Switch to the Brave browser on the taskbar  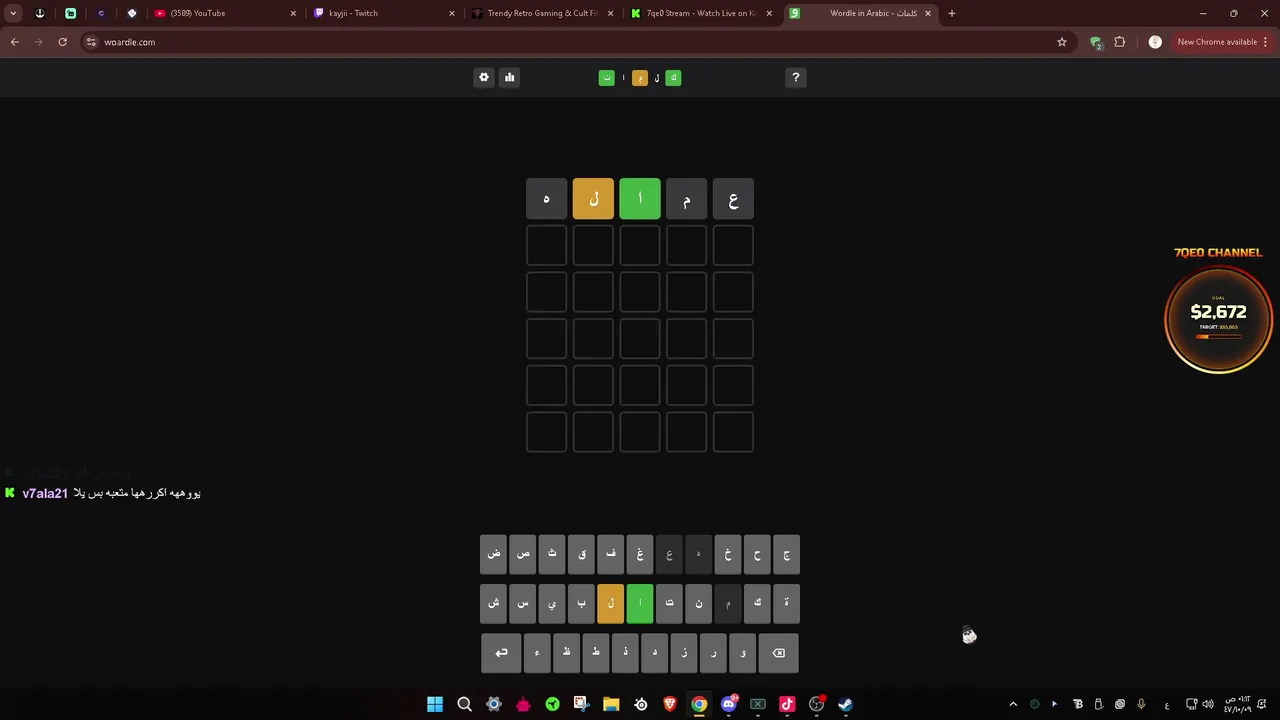(670, 704)
